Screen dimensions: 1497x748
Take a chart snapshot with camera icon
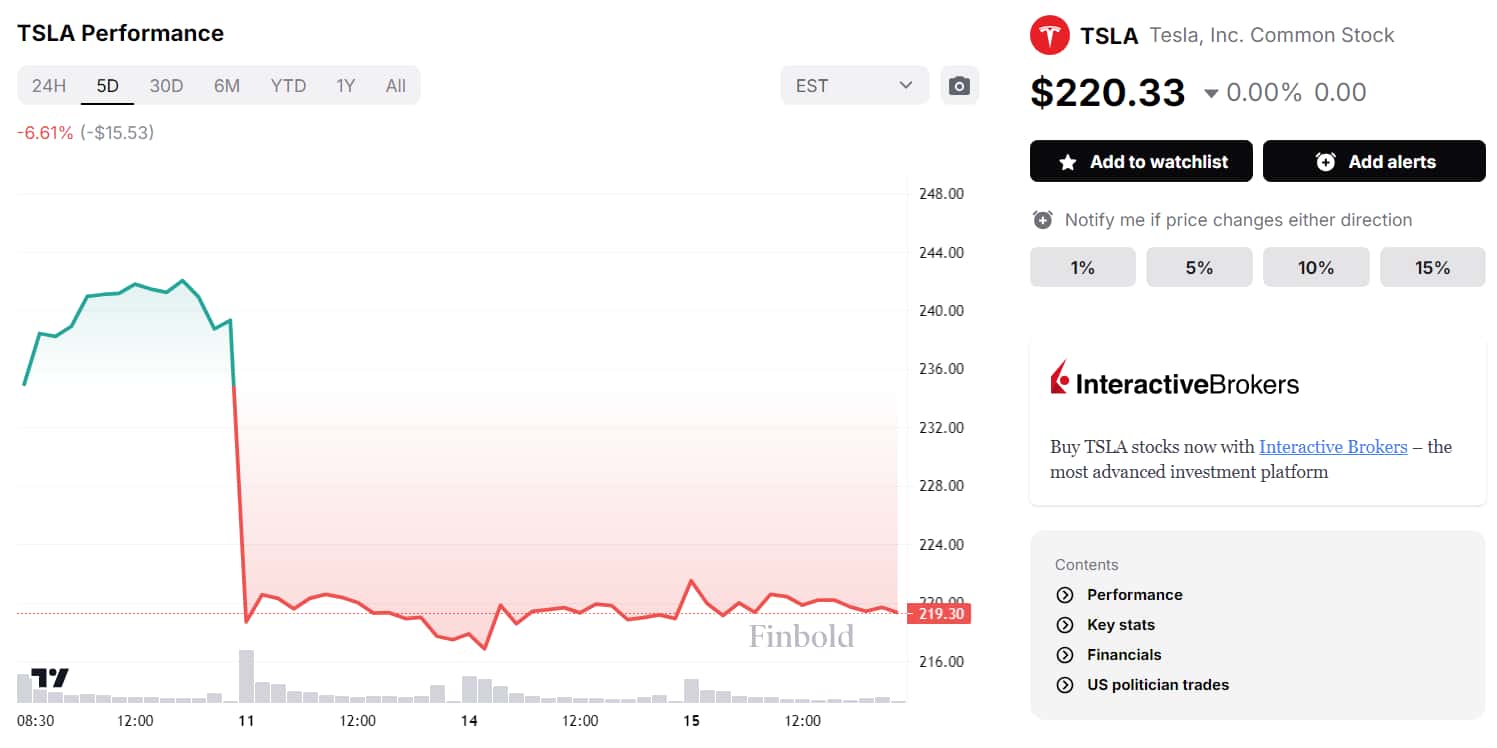pos(959,85)
